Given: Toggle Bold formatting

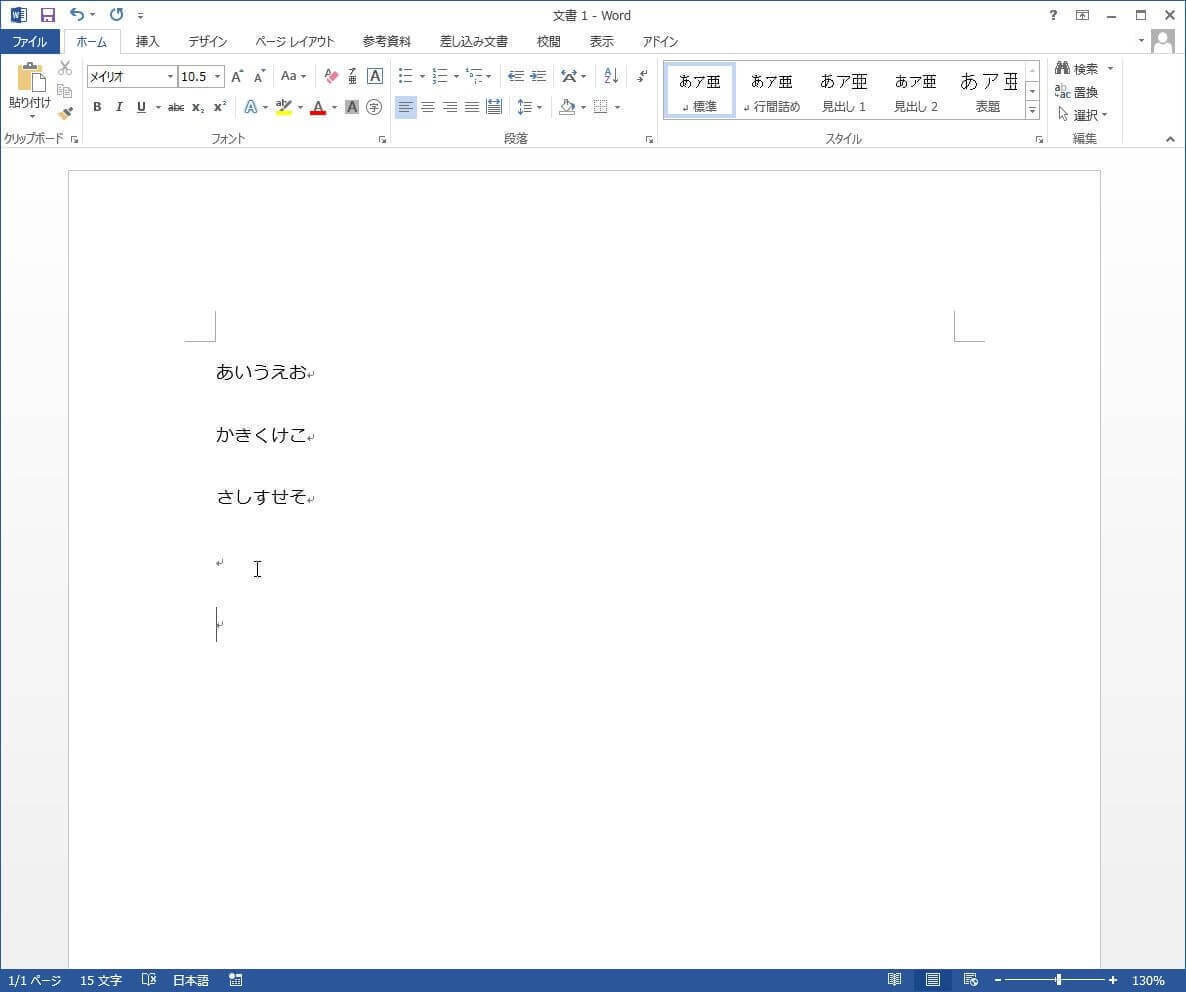Looking at the screenshot, I should pyautogui.click(x=97, y=107).
